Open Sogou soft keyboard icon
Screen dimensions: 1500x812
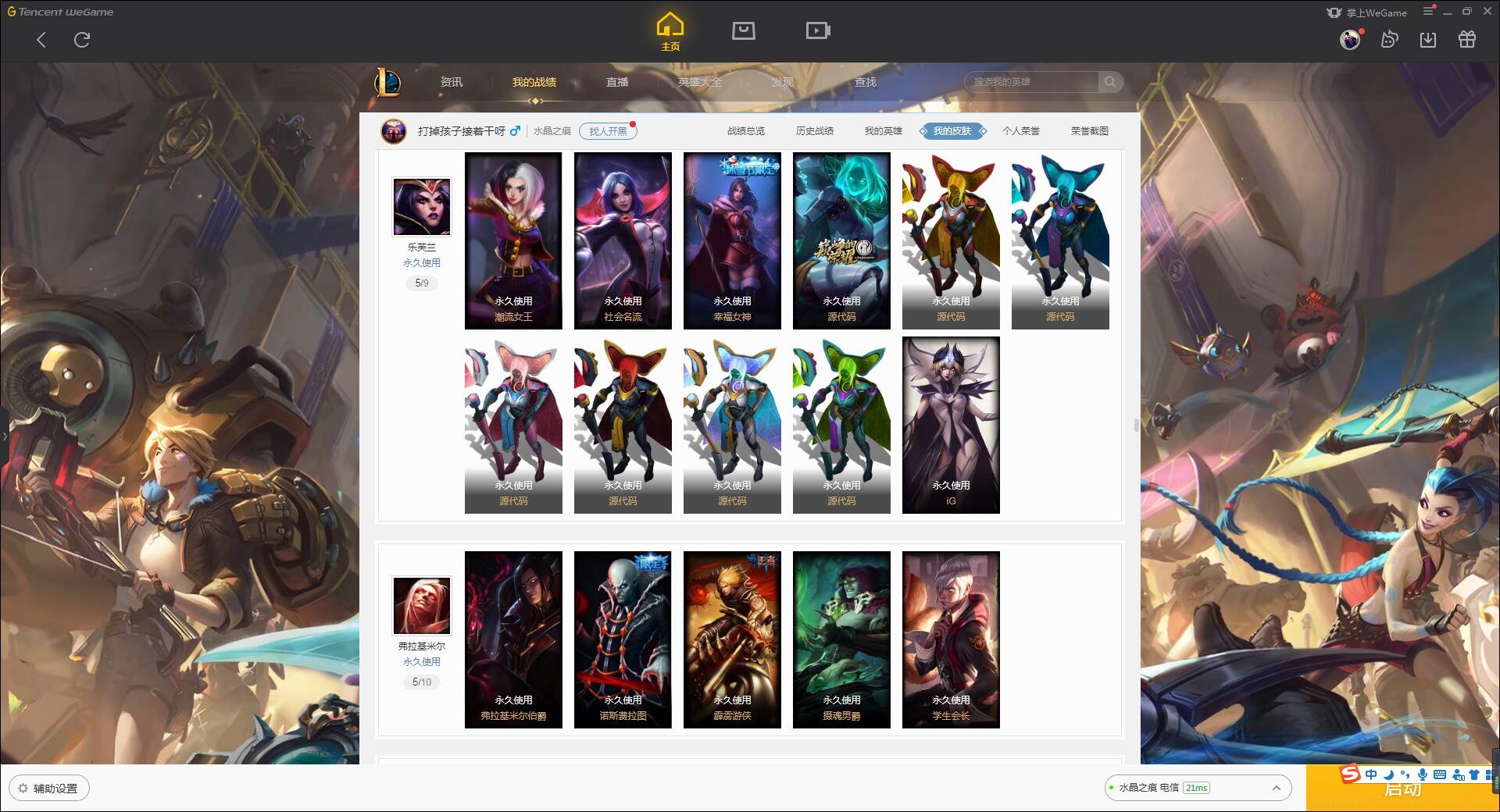tap(1440, 775)
